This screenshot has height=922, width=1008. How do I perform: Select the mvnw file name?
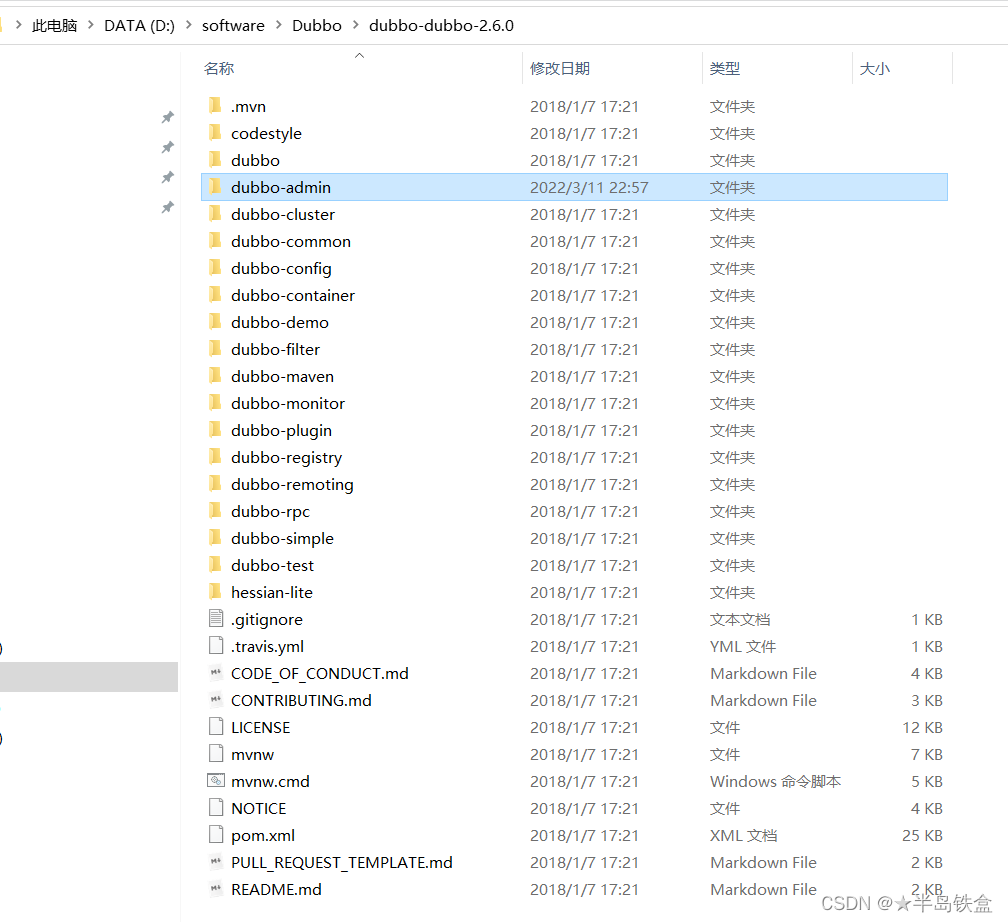(253, 754)
